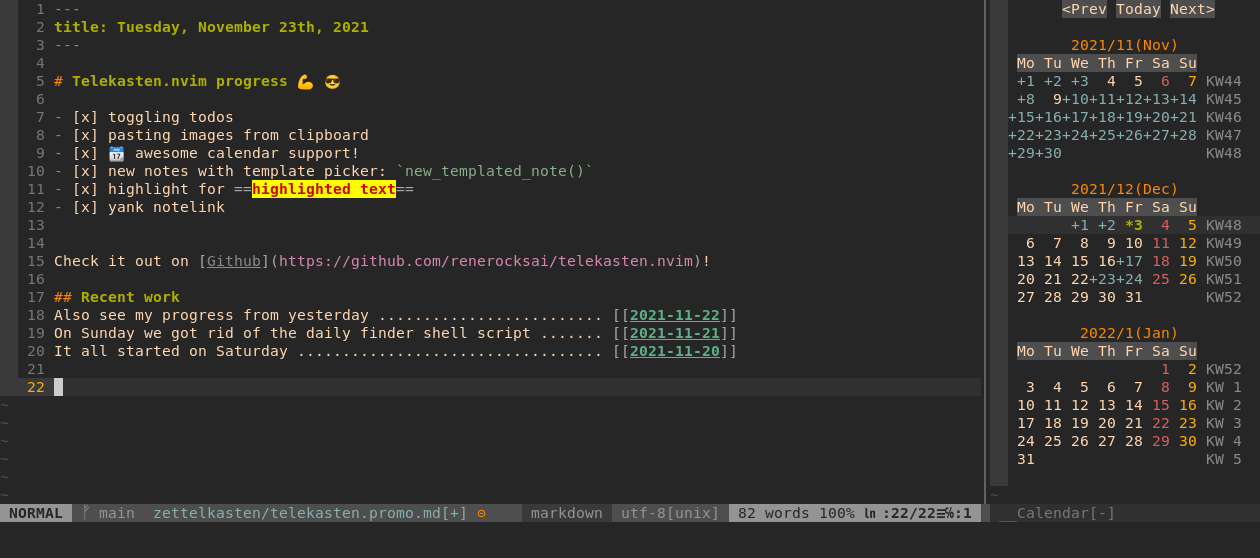Advance the calendar with Next>
Image resolution: width=1260 pixels, height=558 pixels.
[x=1192, y=9]
